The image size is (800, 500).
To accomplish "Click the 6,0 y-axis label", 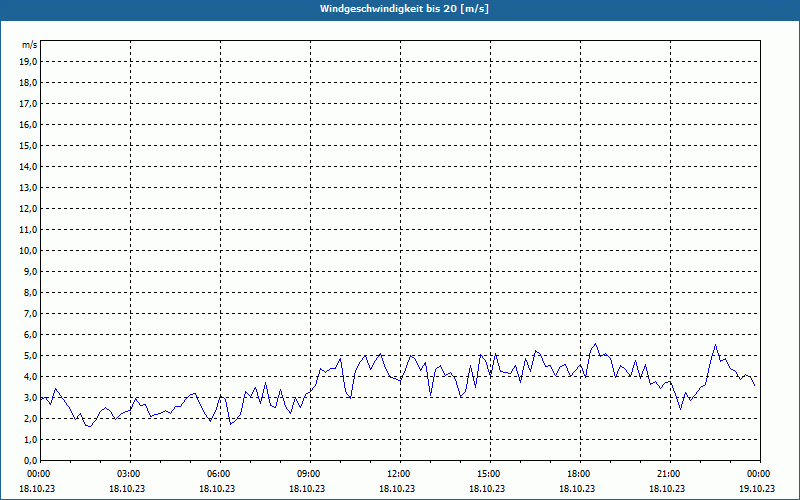I will tap(30, 334).
